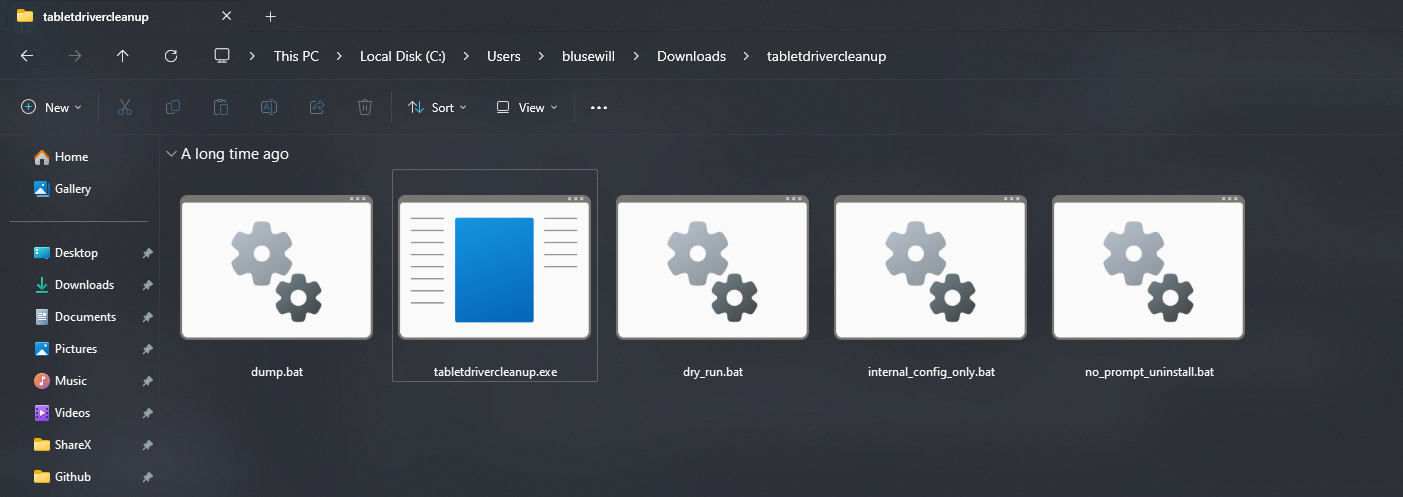Open the Sort options dropdown

[x=437, y=107]
